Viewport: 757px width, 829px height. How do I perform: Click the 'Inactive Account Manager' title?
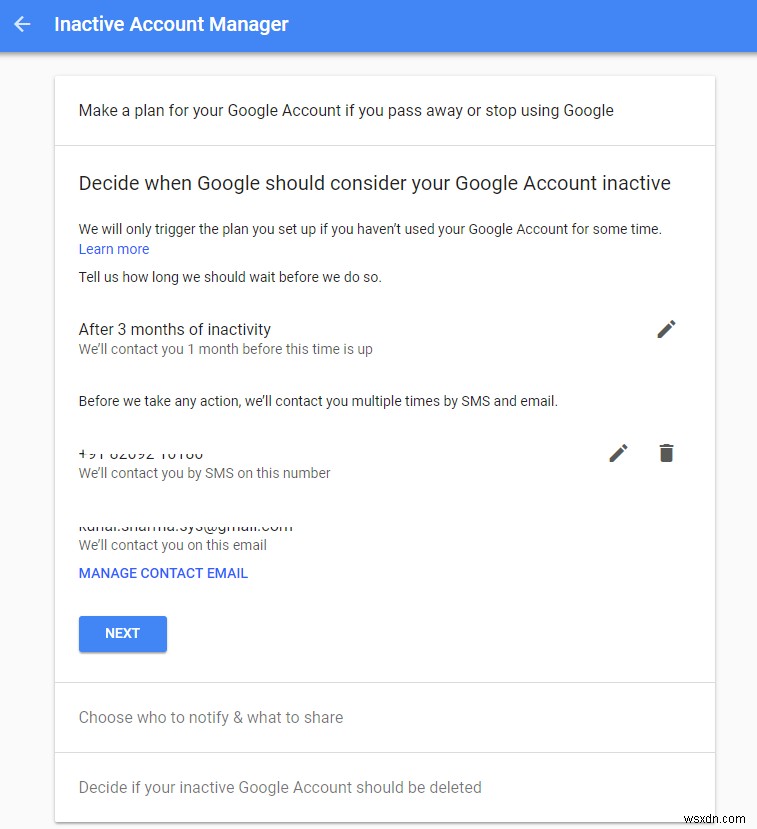click(x=171, y=24)
